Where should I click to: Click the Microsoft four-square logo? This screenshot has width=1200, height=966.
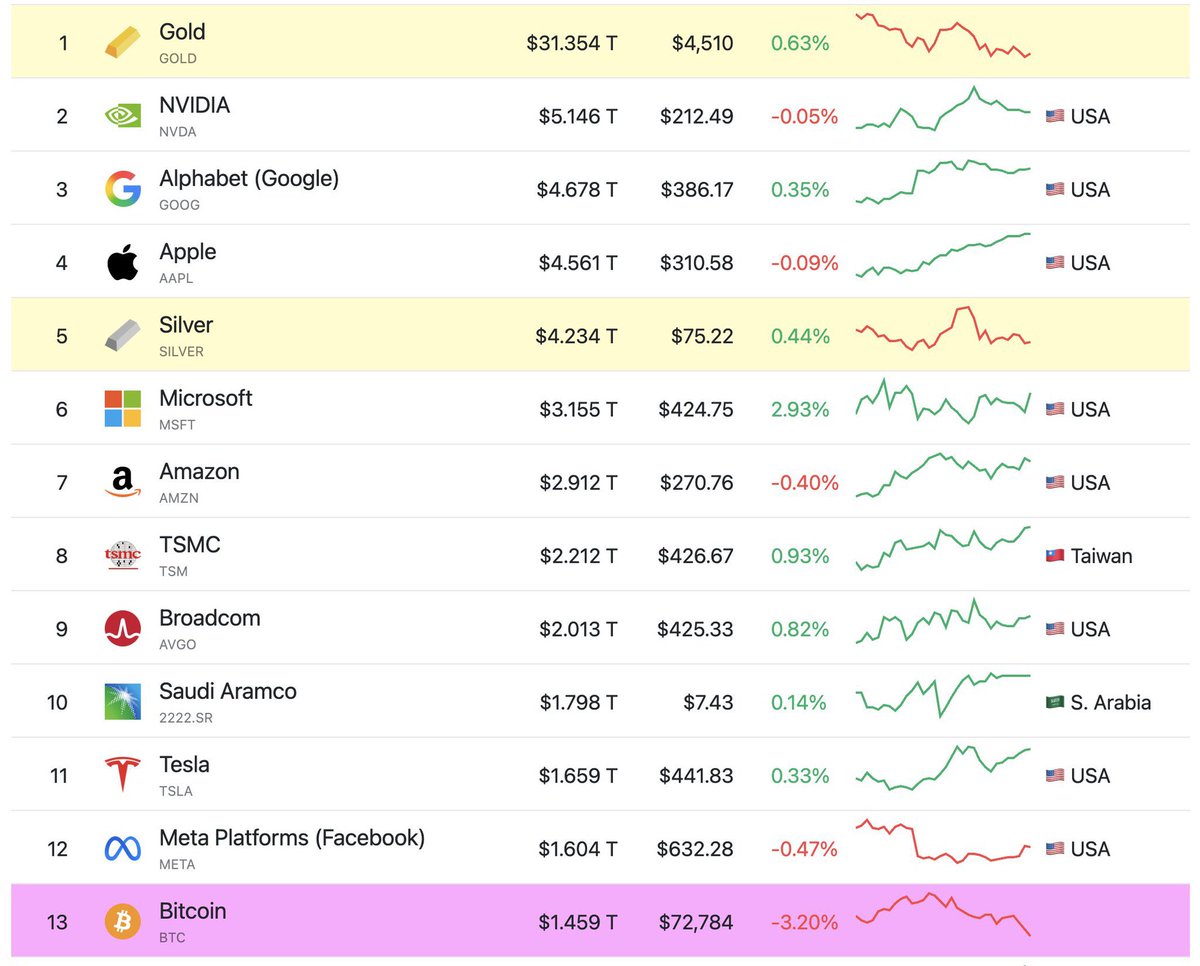point(123,409)
